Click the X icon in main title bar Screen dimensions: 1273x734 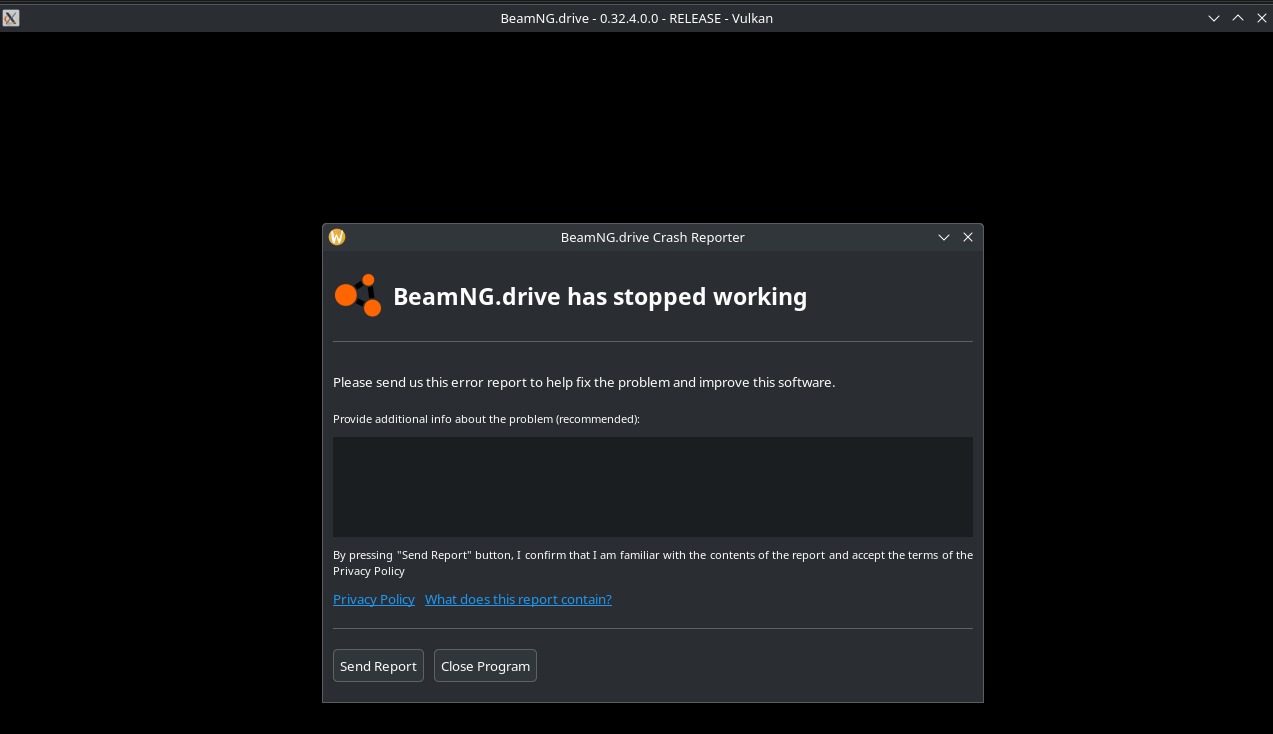pos(11,18)
